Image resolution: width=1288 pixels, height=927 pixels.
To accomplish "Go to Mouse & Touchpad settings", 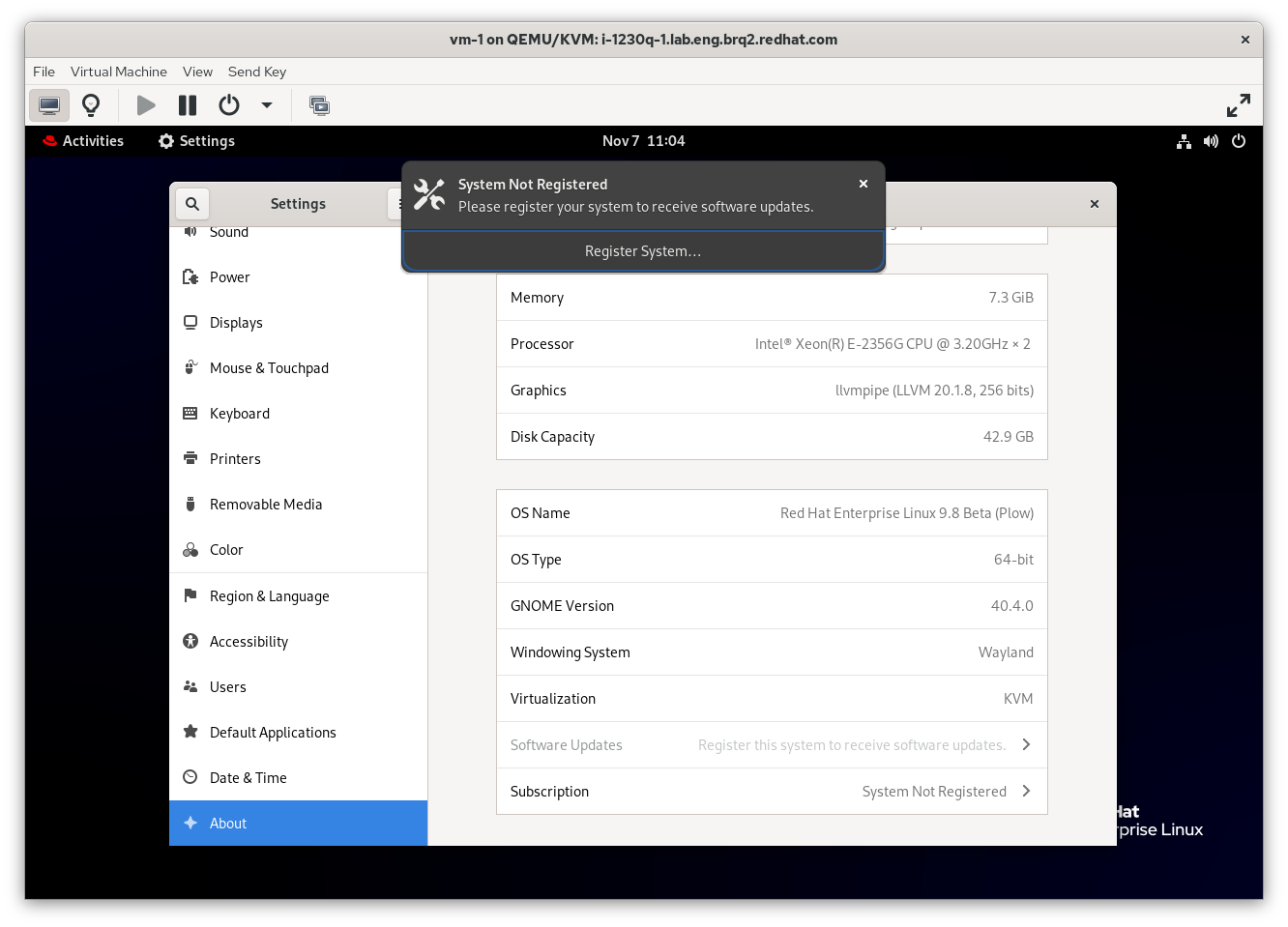I will tap(298, 368).
